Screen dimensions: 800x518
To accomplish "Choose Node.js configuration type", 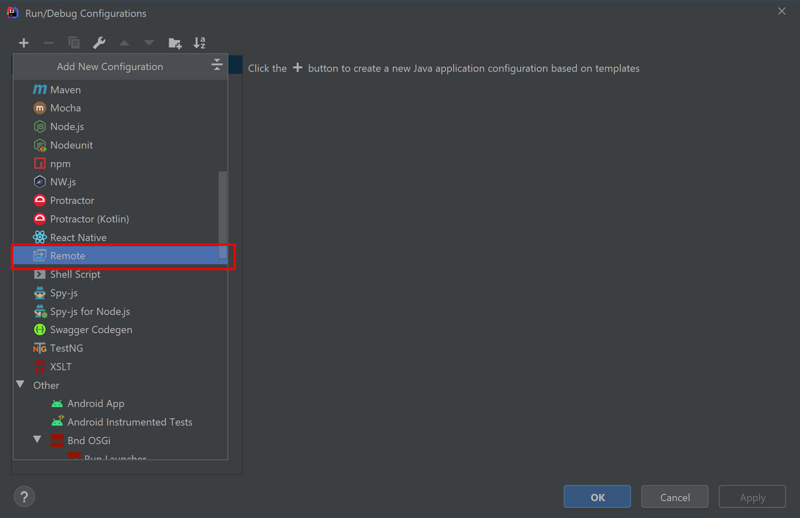I will pyautogui.click(x=120, y=126).
